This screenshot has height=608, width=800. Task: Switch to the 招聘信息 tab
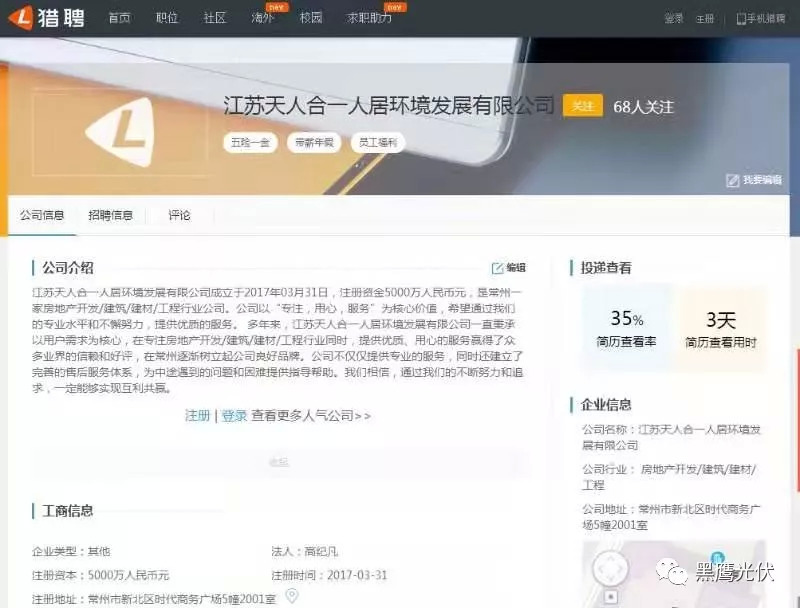pos(111,215)
